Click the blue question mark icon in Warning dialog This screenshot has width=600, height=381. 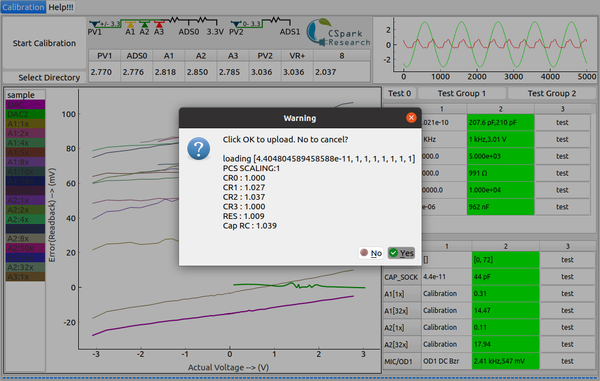point(199,148)
